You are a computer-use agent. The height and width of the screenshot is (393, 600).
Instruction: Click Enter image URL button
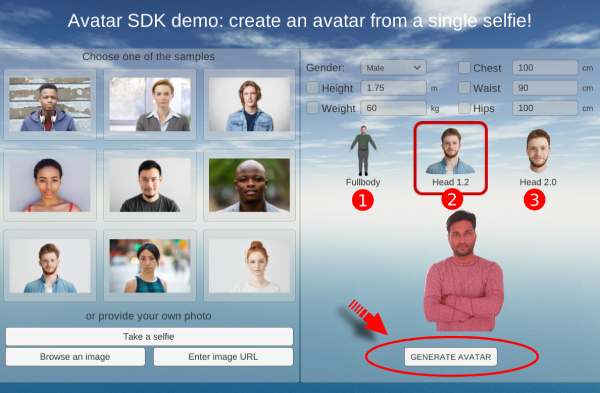pyautogui.click(x=223, y=357)
